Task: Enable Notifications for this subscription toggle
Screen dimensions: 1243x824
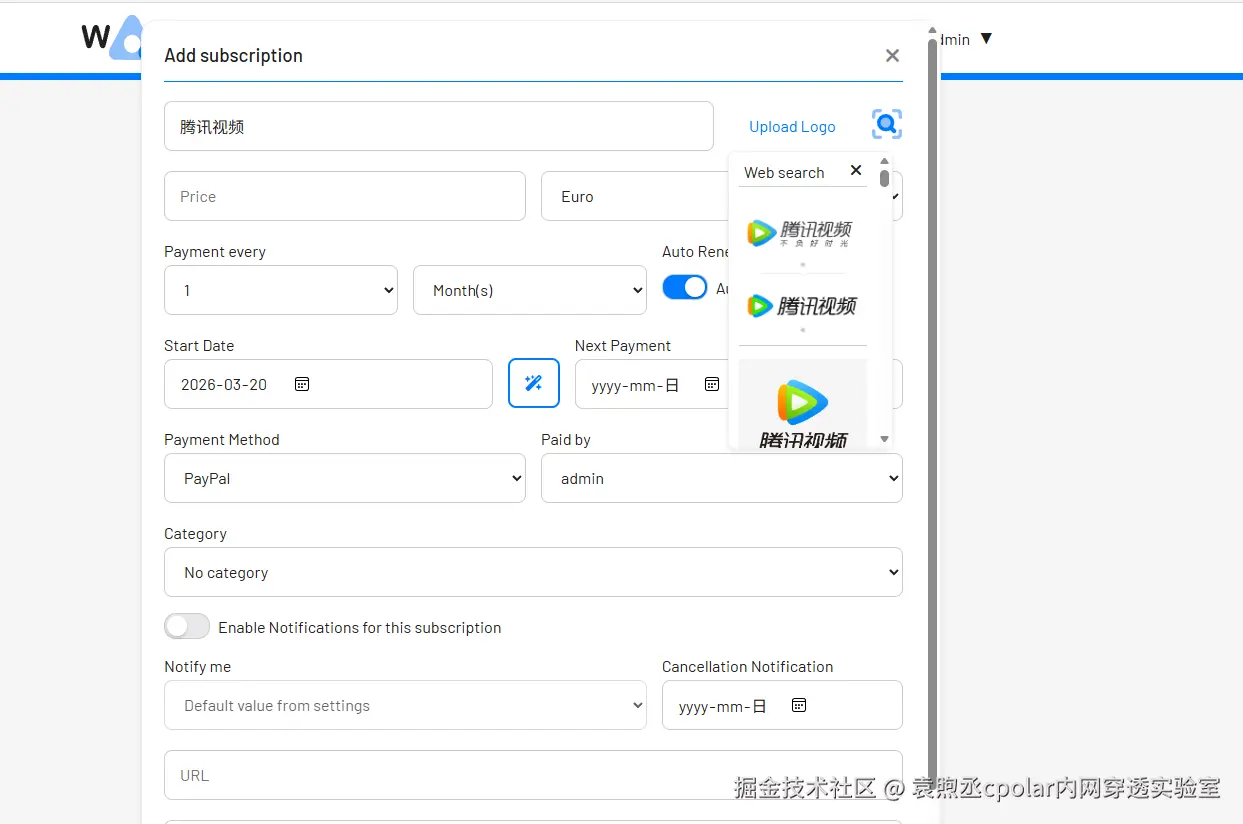Action: pos(187,626)
